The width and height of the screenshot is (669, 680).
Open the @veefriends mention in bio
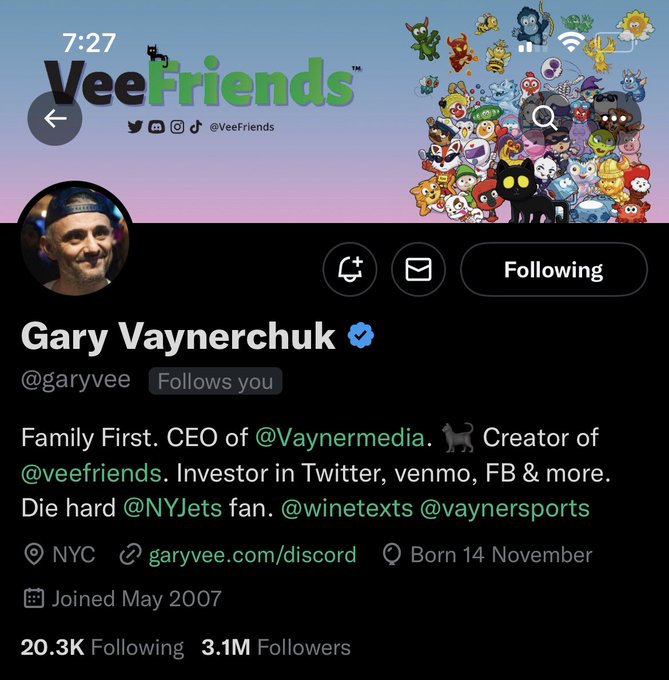pos(91,473)
